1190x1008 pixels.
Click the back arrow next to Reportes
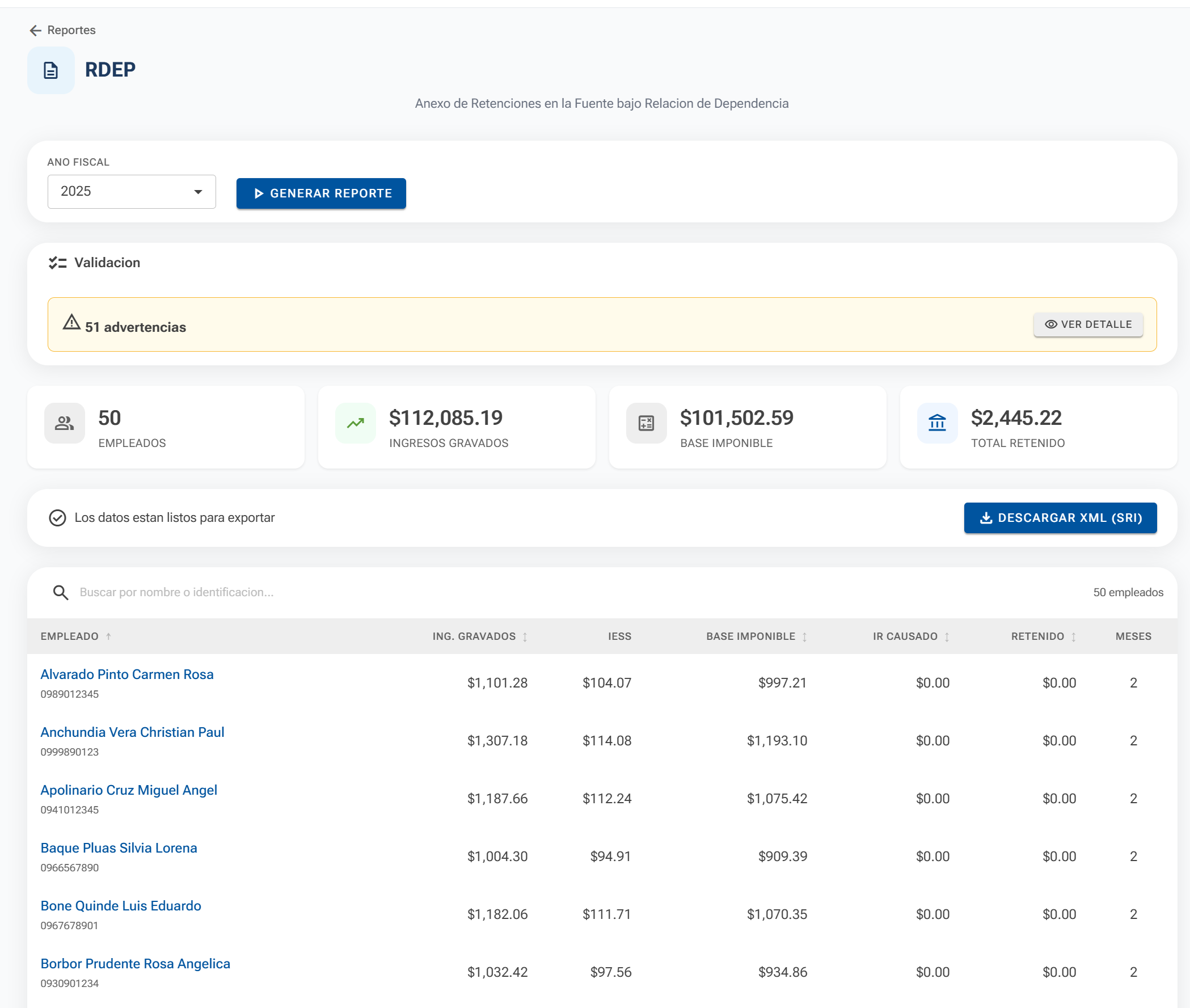click(x=35, y=30)
